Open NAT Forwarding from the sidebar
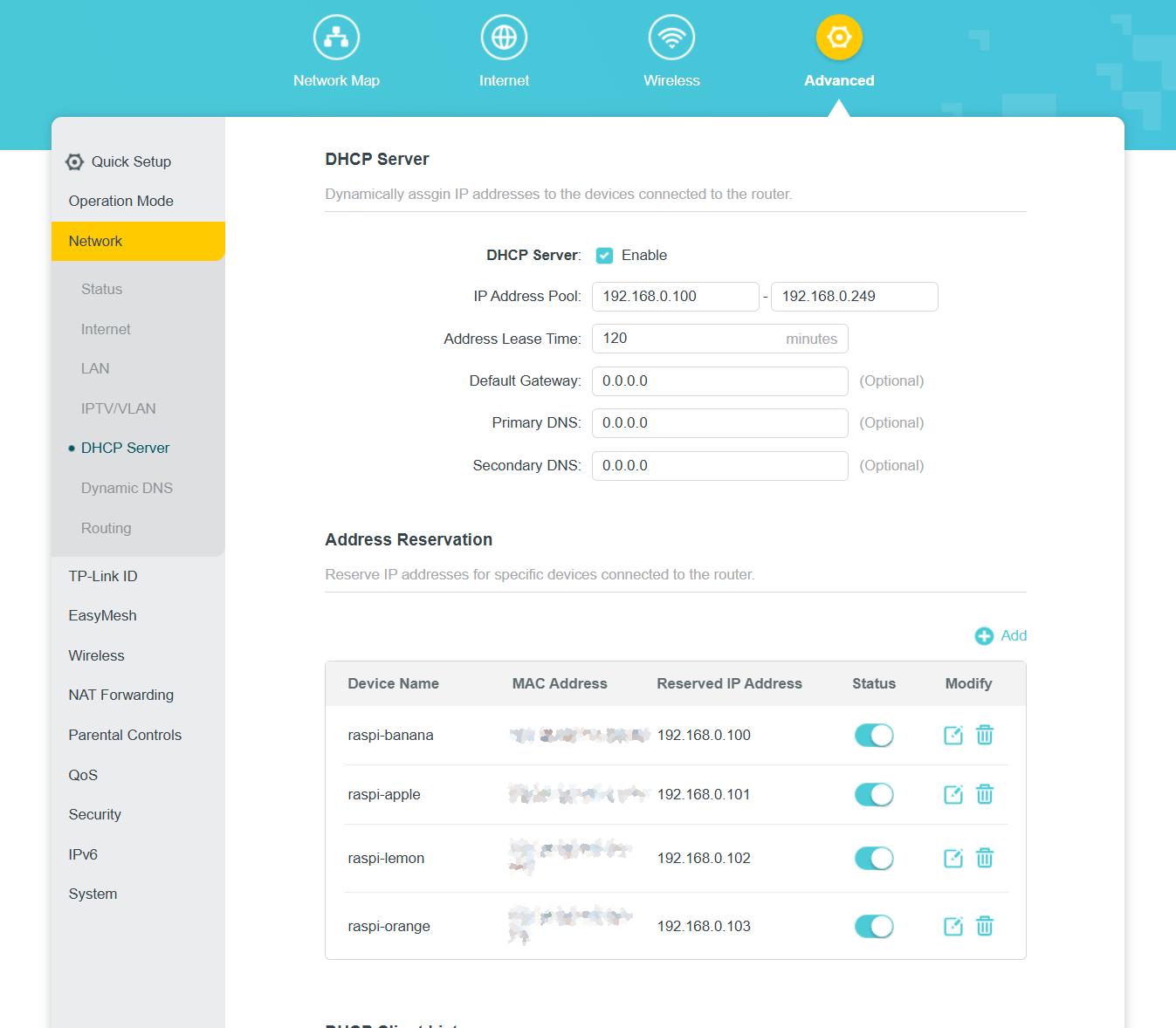Screen dimensions: 1176x1028 120,695
